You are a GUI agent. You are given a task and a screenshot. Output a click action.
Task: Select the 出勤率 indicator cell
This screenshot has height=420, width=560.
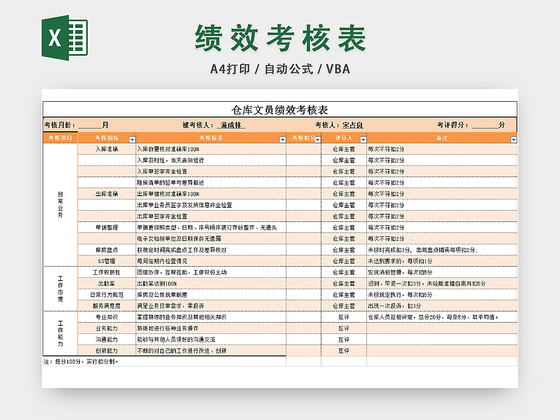tap(107, 284)
